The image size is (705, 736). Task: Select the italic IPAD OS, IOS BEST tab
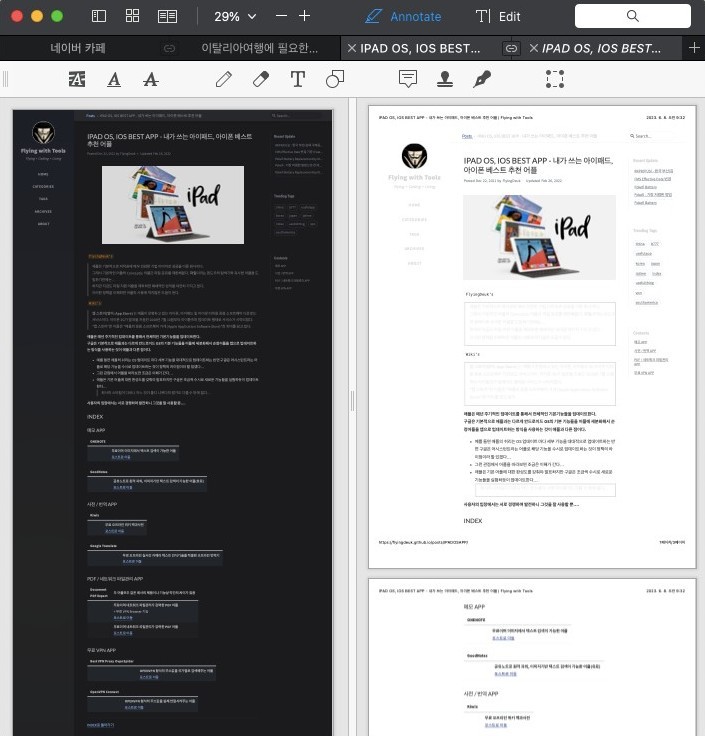click(601, 48)
